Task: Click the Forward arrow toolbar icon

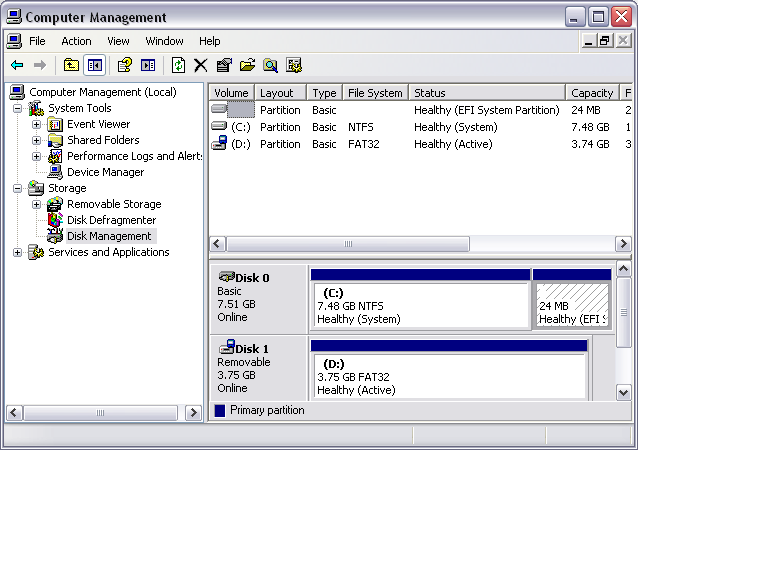Action: 40,65
